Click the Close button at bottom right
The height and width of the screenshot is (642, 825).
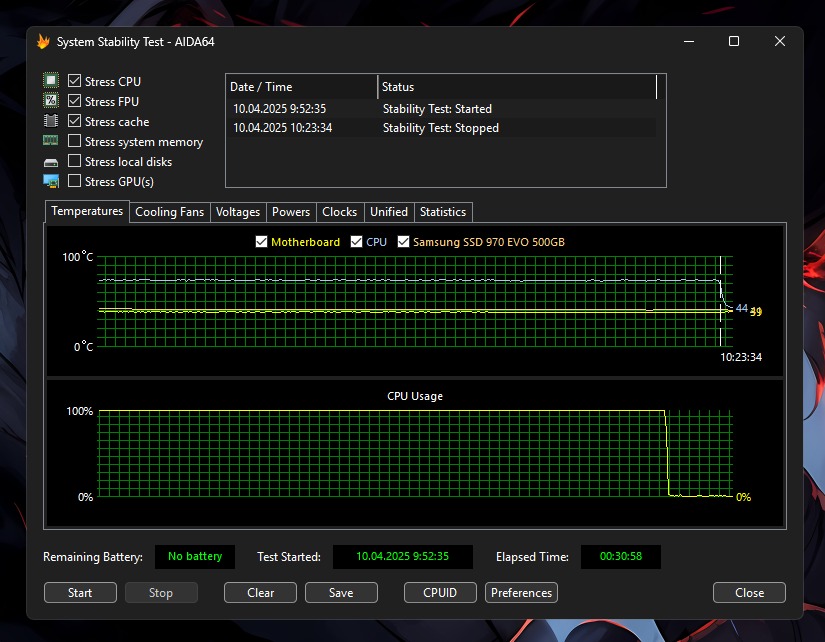[x=749, y=593]
